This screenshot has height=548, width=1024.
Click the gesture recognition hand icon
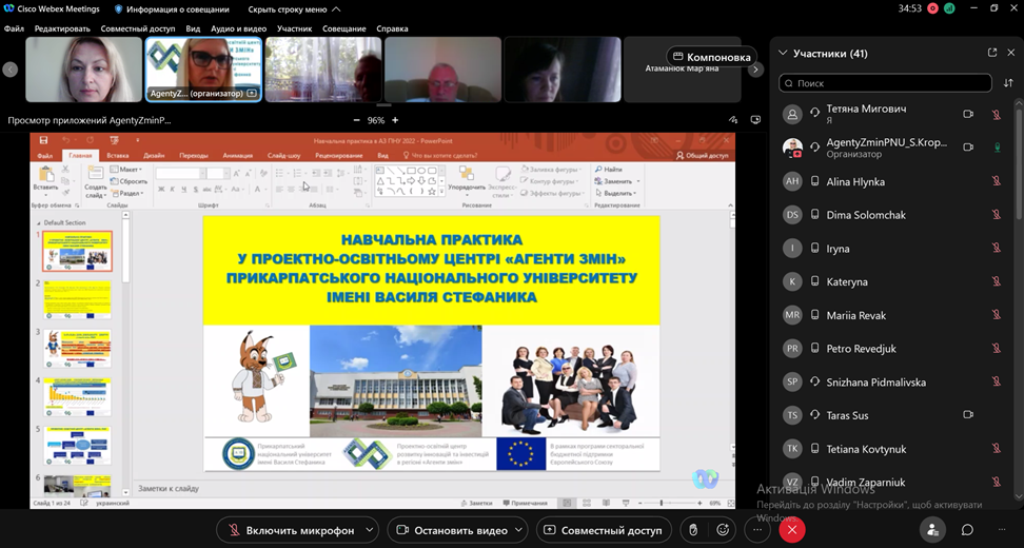[x=691, y=530]
